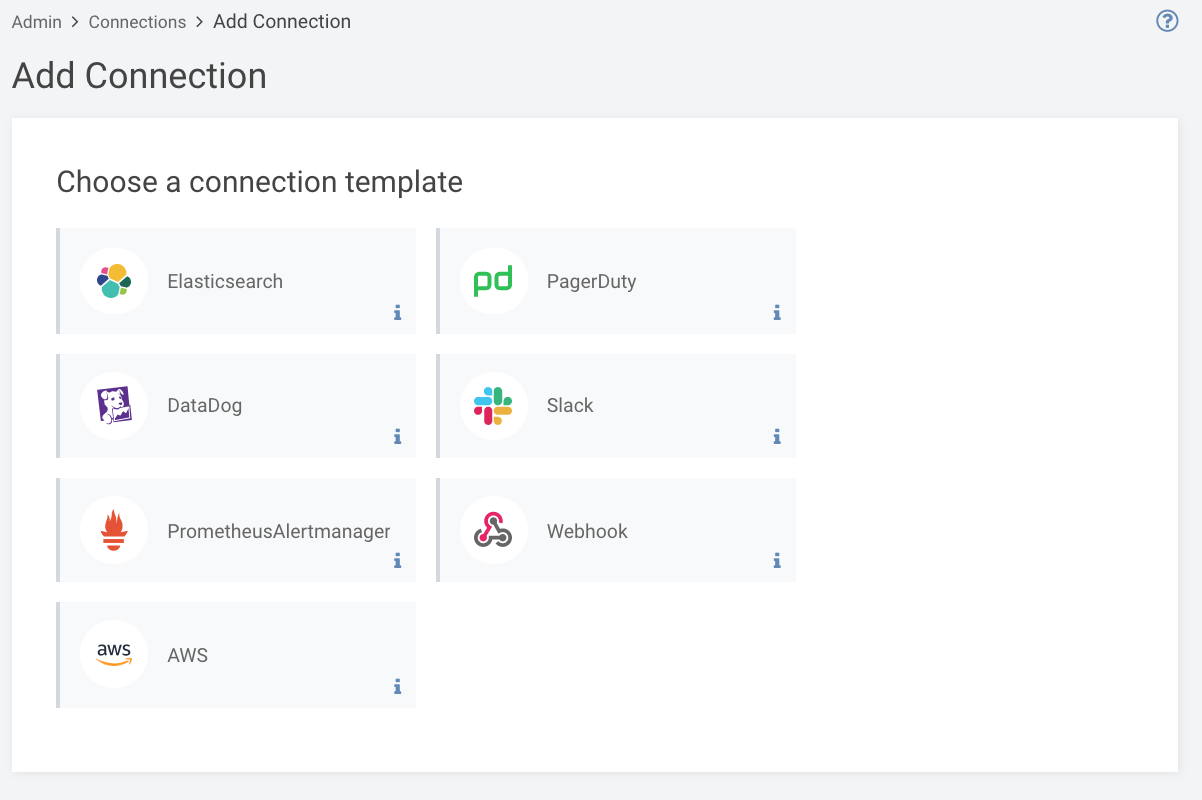This screenshot has width=1202, height=800.
Task: Show info for DataDog template
Action: (397, 437)
